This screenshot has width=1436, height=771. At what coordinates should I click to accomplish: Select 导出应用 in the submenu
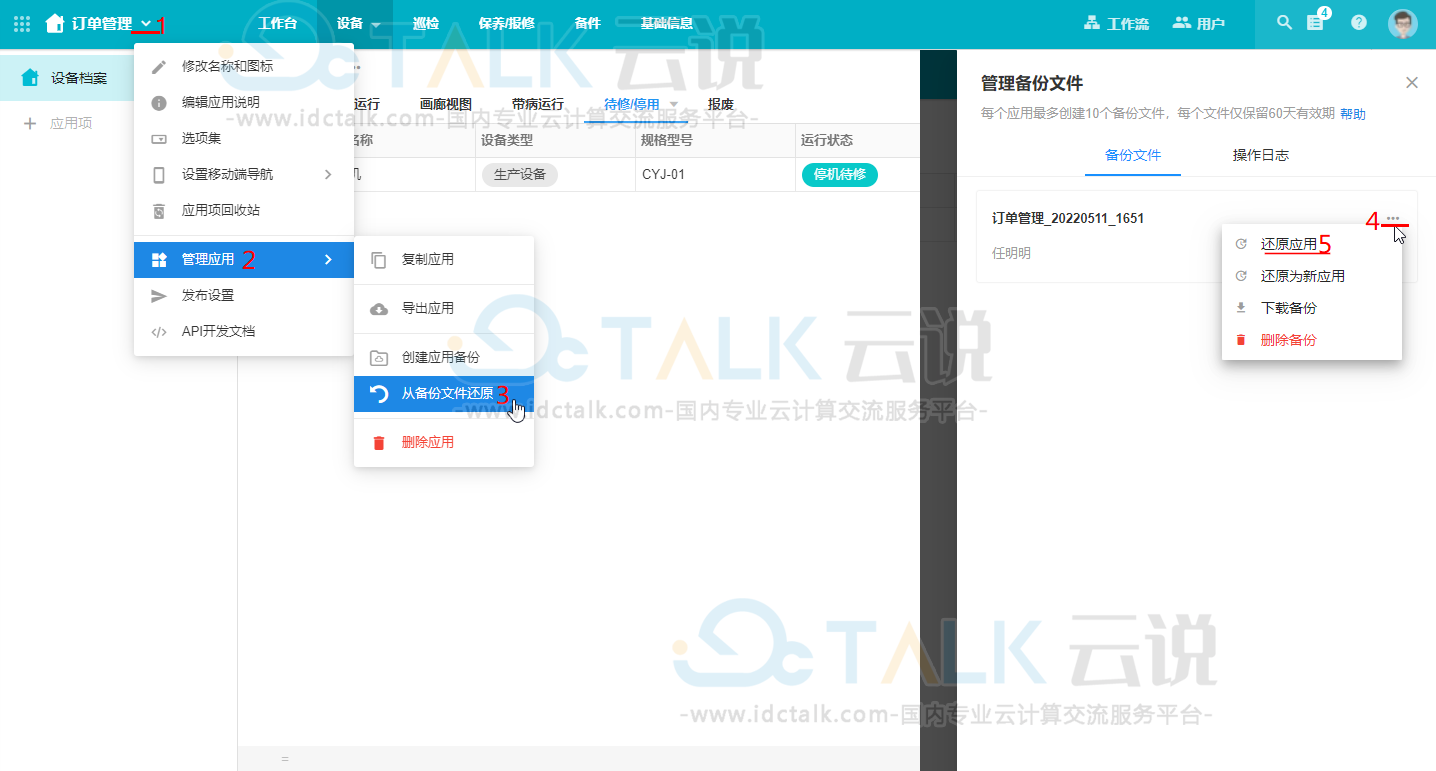[444, 308]
